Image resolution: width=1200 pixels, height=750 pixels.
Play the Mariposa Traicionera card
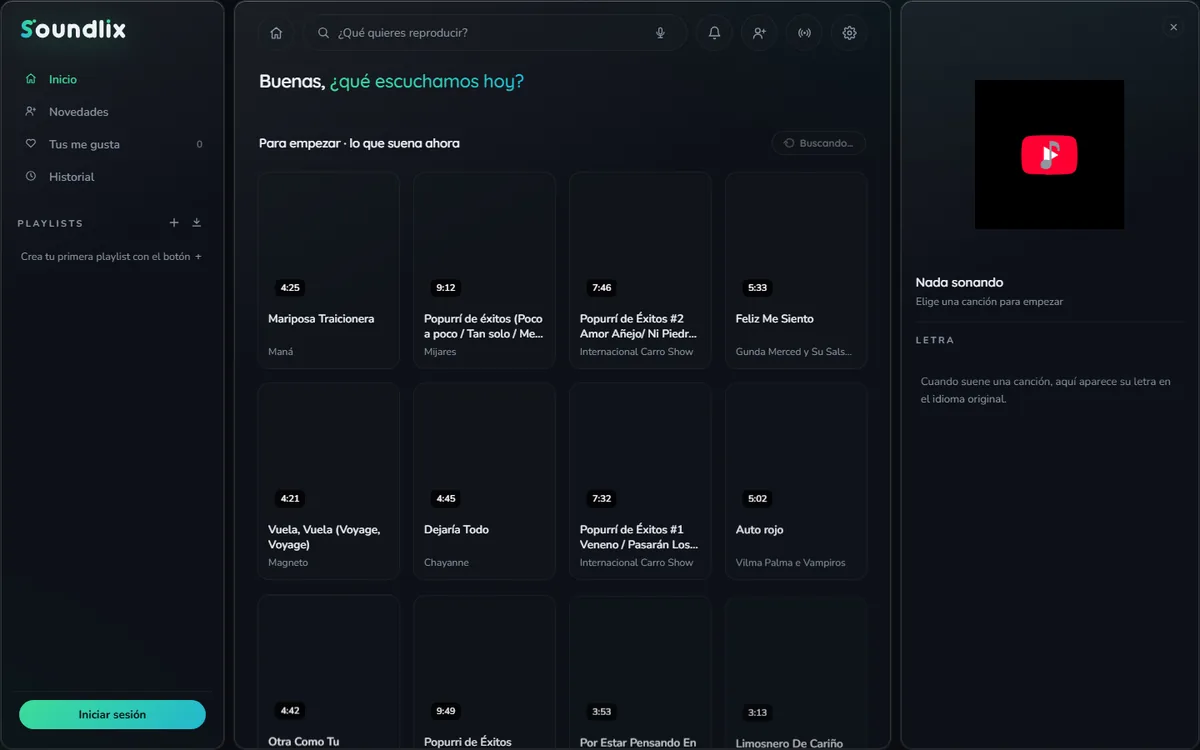pyautogui.click(x=328, y=270)
